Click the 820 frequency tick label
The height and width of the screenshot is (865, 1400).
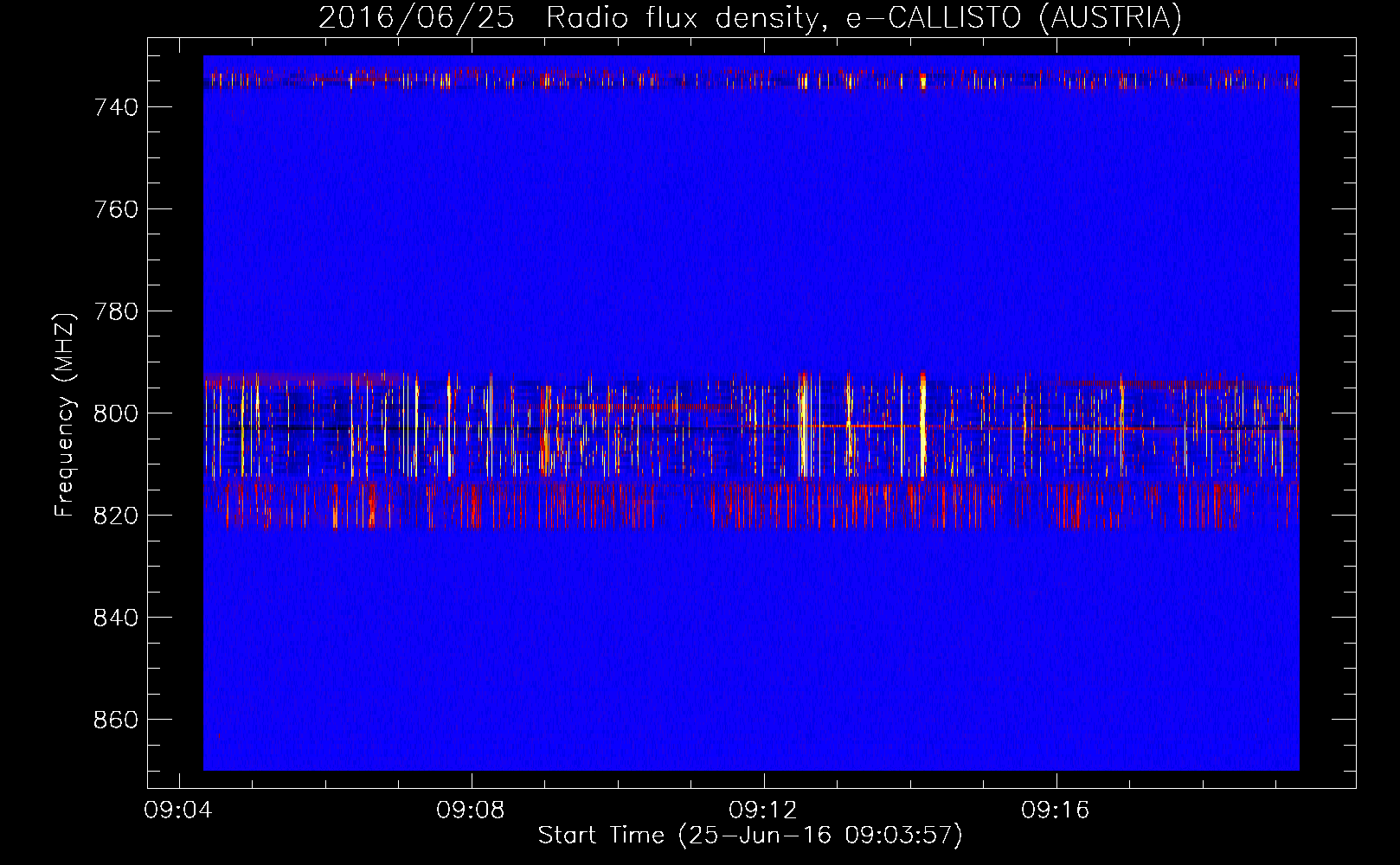[116, 516]
